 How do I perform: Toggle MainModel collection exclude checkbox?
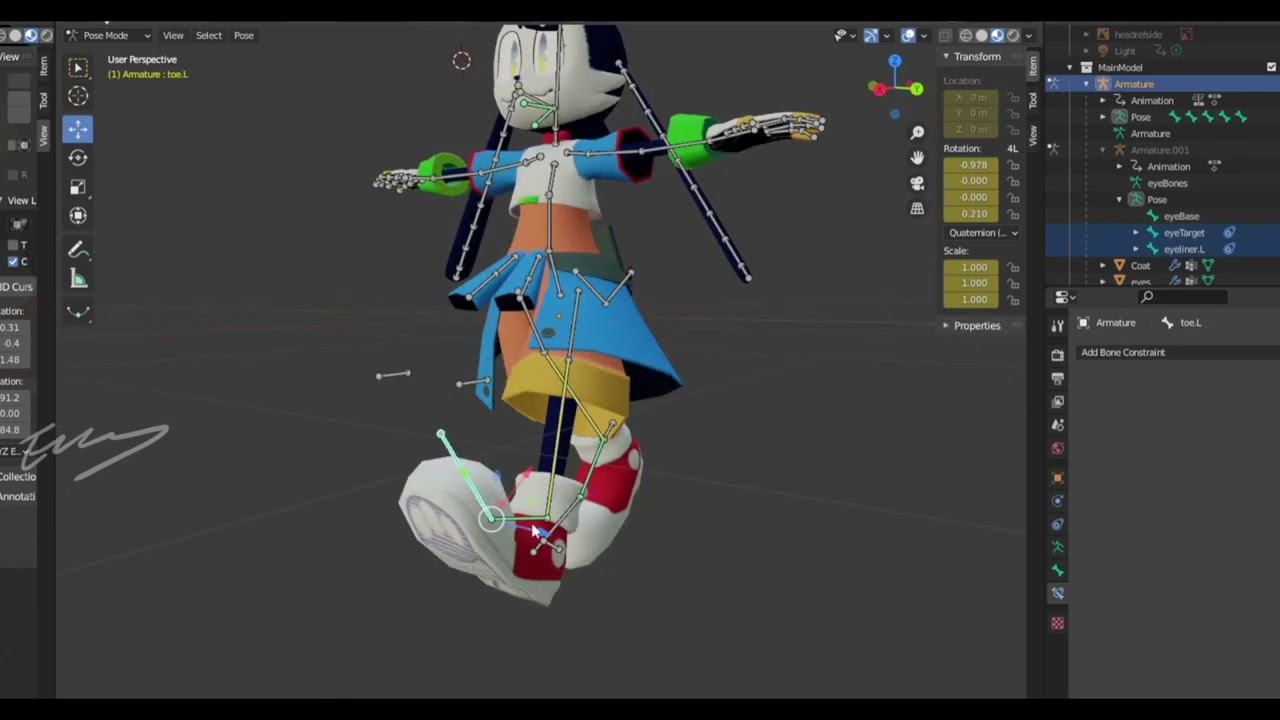point(1271,67)
